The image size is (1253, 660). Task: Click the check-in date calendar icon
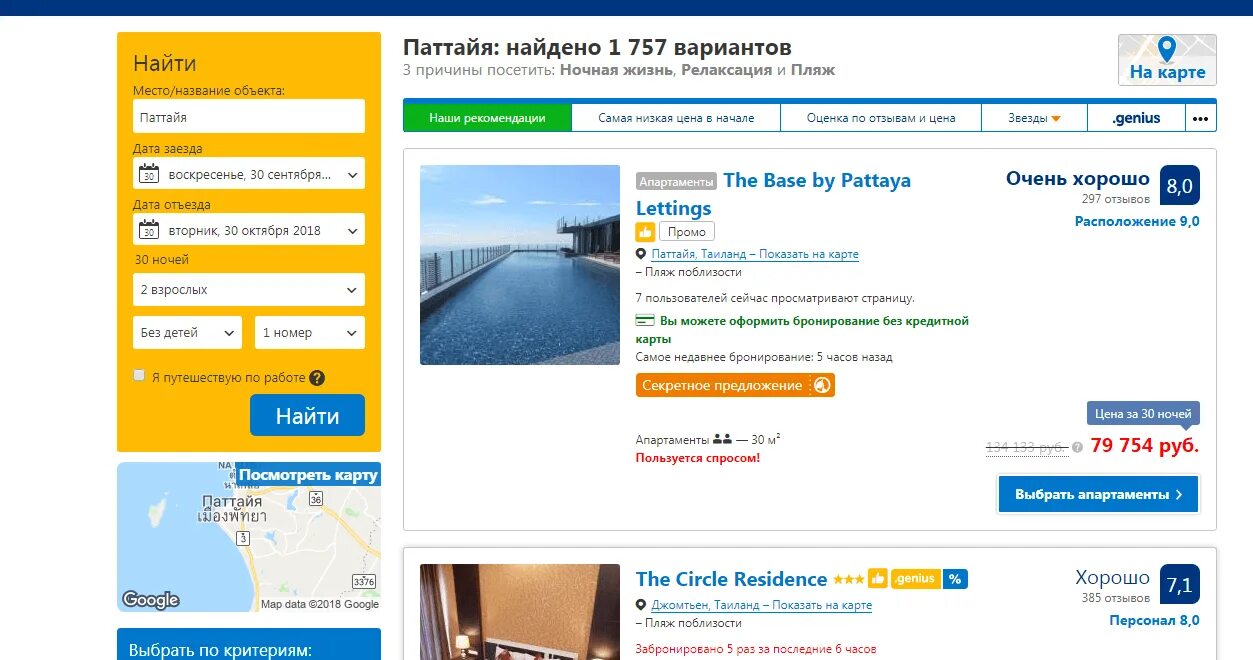[x=149, y=174]
